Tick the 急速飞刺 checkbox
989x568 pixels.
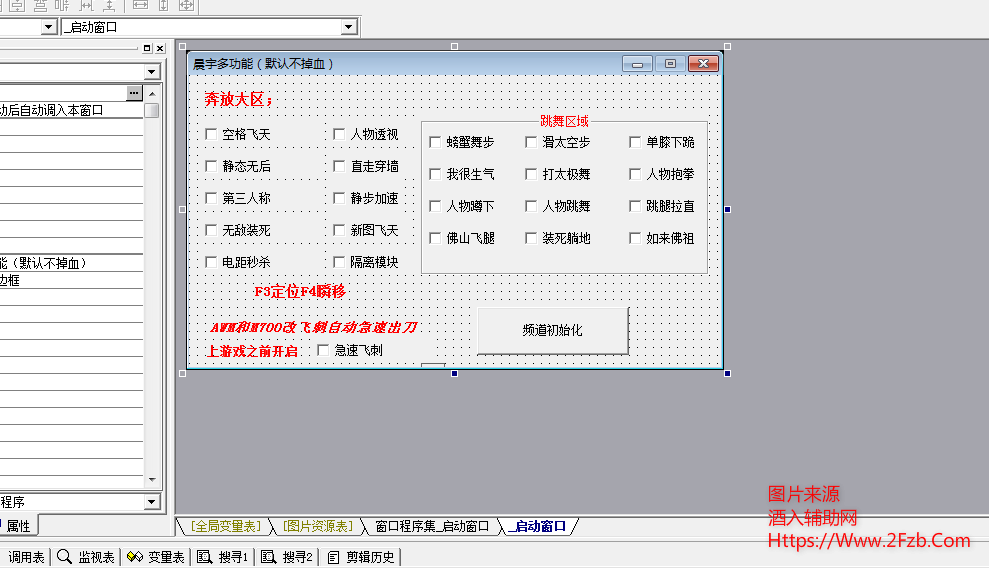[323, 350]
